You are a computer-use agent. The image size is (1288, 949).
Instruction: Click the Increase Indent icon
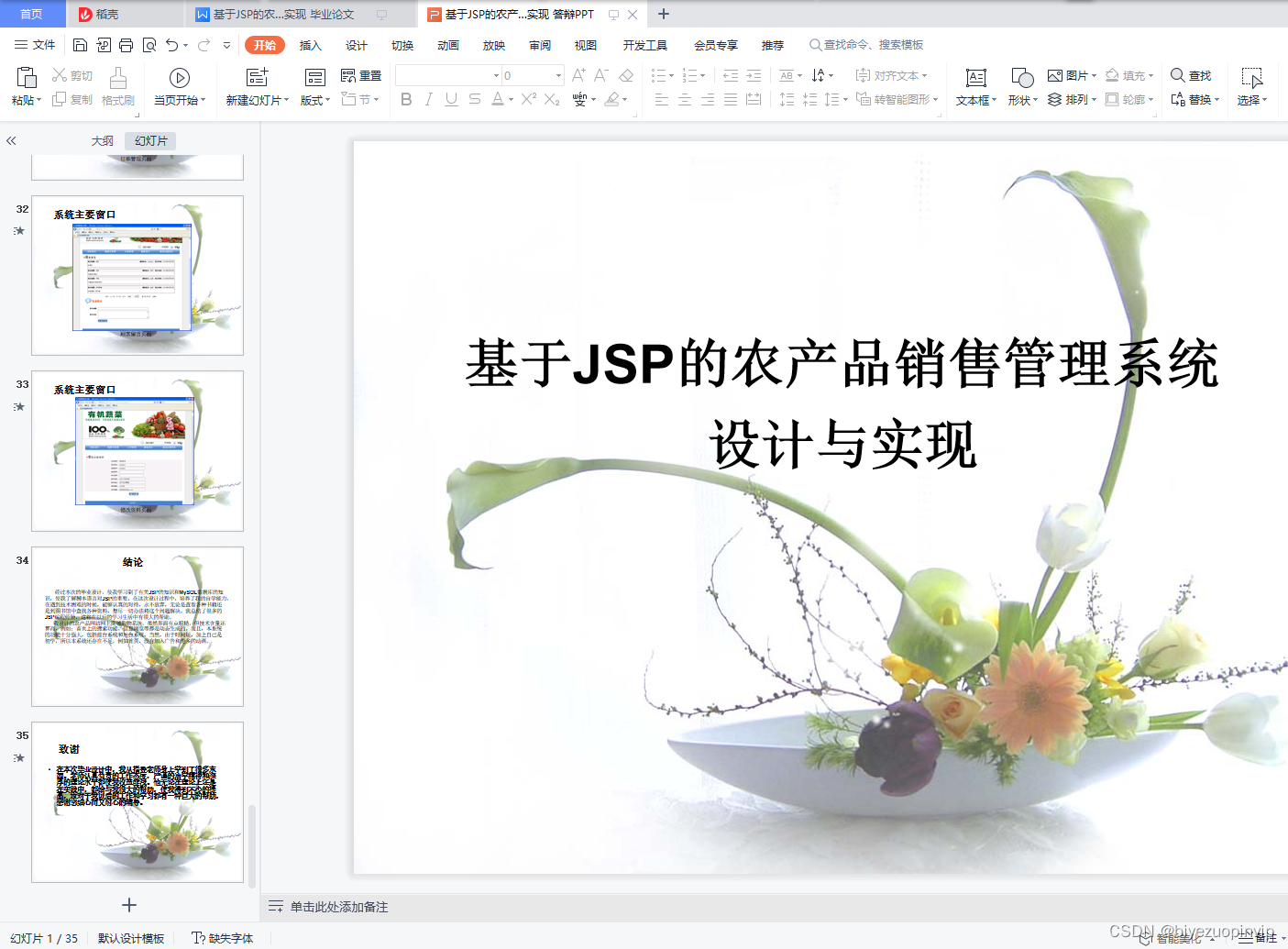[754, 75]
